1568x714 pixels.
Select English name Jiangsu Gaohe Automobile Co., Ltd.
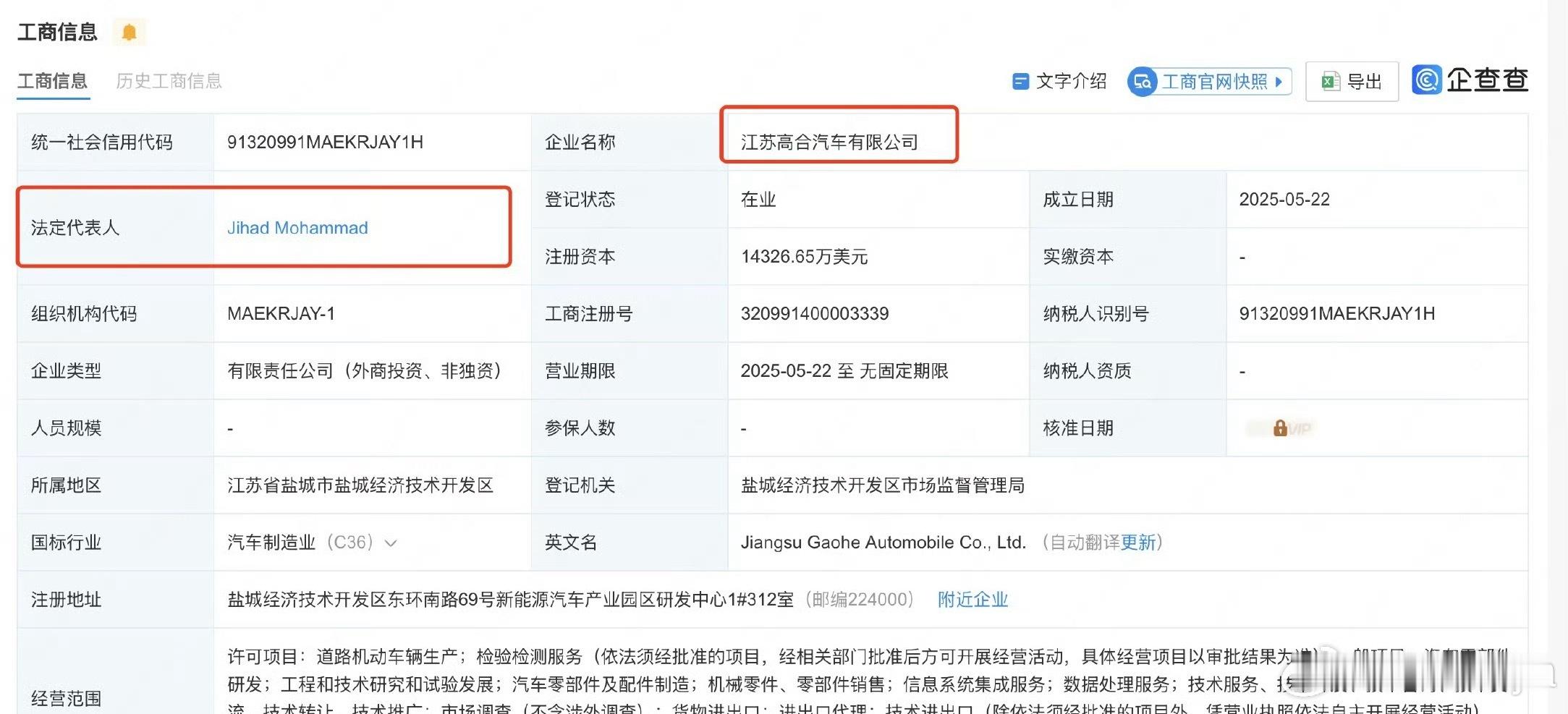(x=883, y=543)
